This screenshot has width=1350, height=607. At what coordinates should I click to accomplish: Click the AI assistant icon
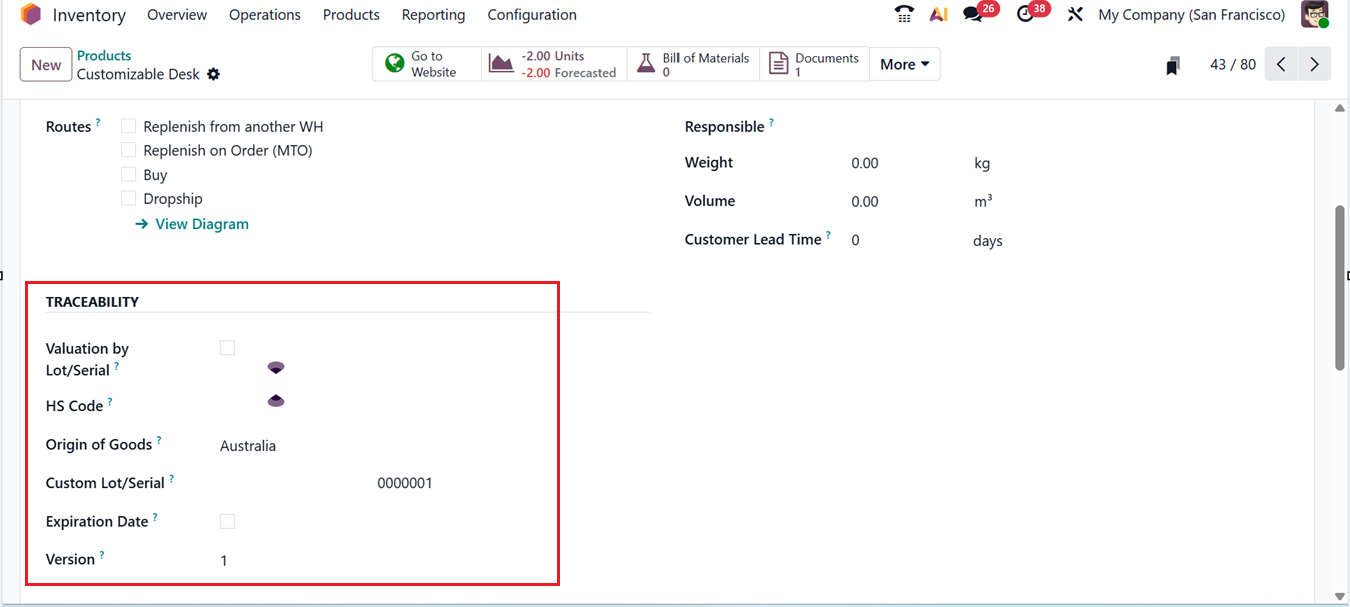(x=938, y=14)
